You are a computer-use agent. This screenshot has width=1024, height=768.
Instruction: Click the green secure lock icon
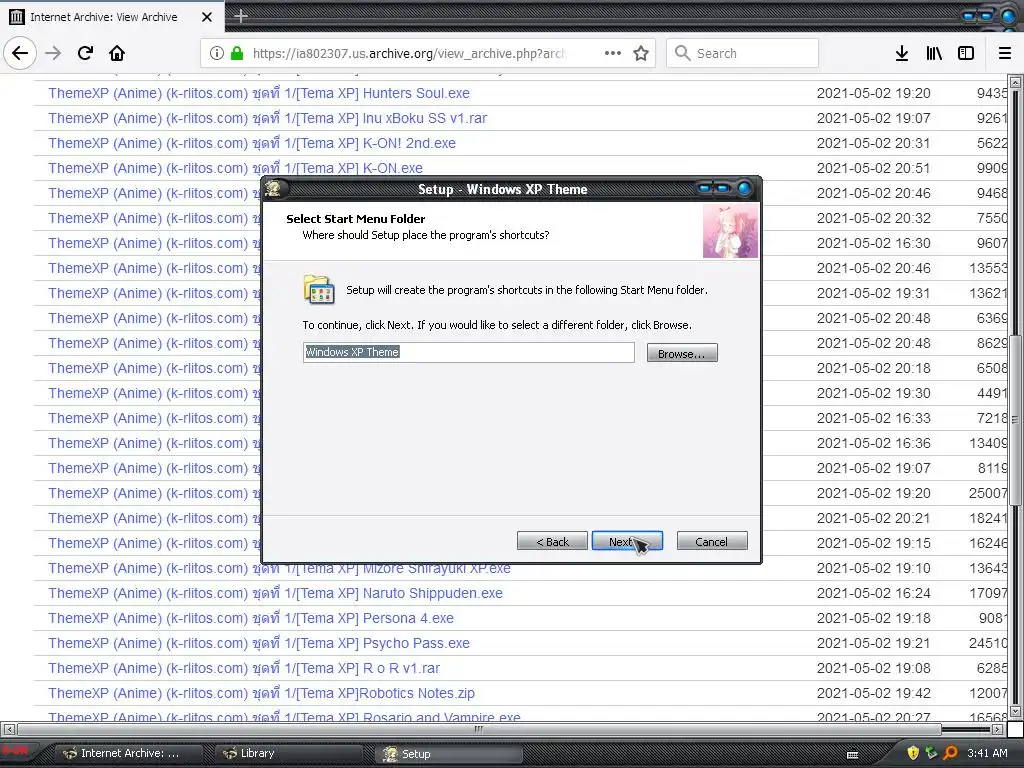pyautogui.click(x=237, y=53)
